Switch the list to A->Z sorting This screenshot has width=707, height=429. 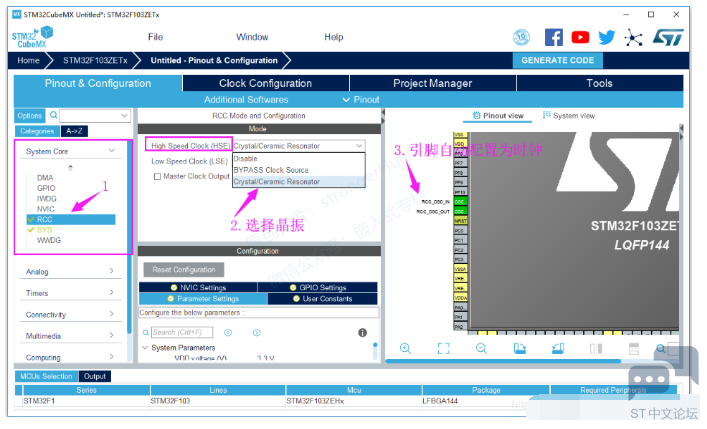coord(74,131)
